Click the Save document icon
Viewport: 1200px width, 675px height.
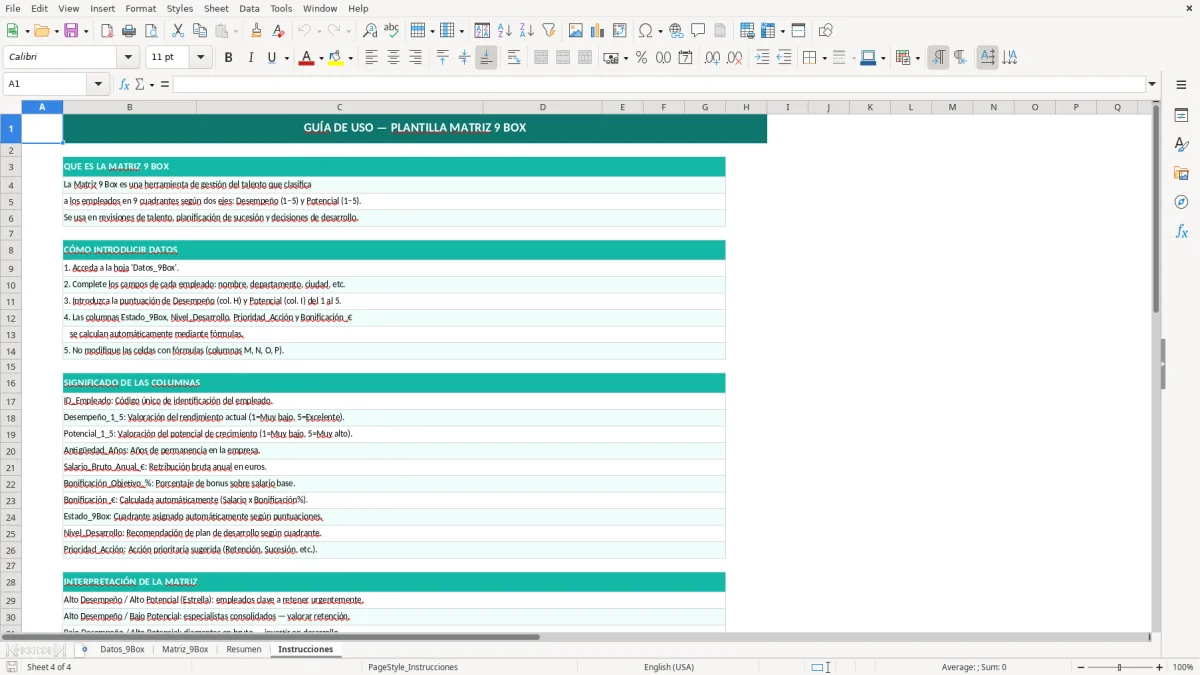(x=71, y=31)
